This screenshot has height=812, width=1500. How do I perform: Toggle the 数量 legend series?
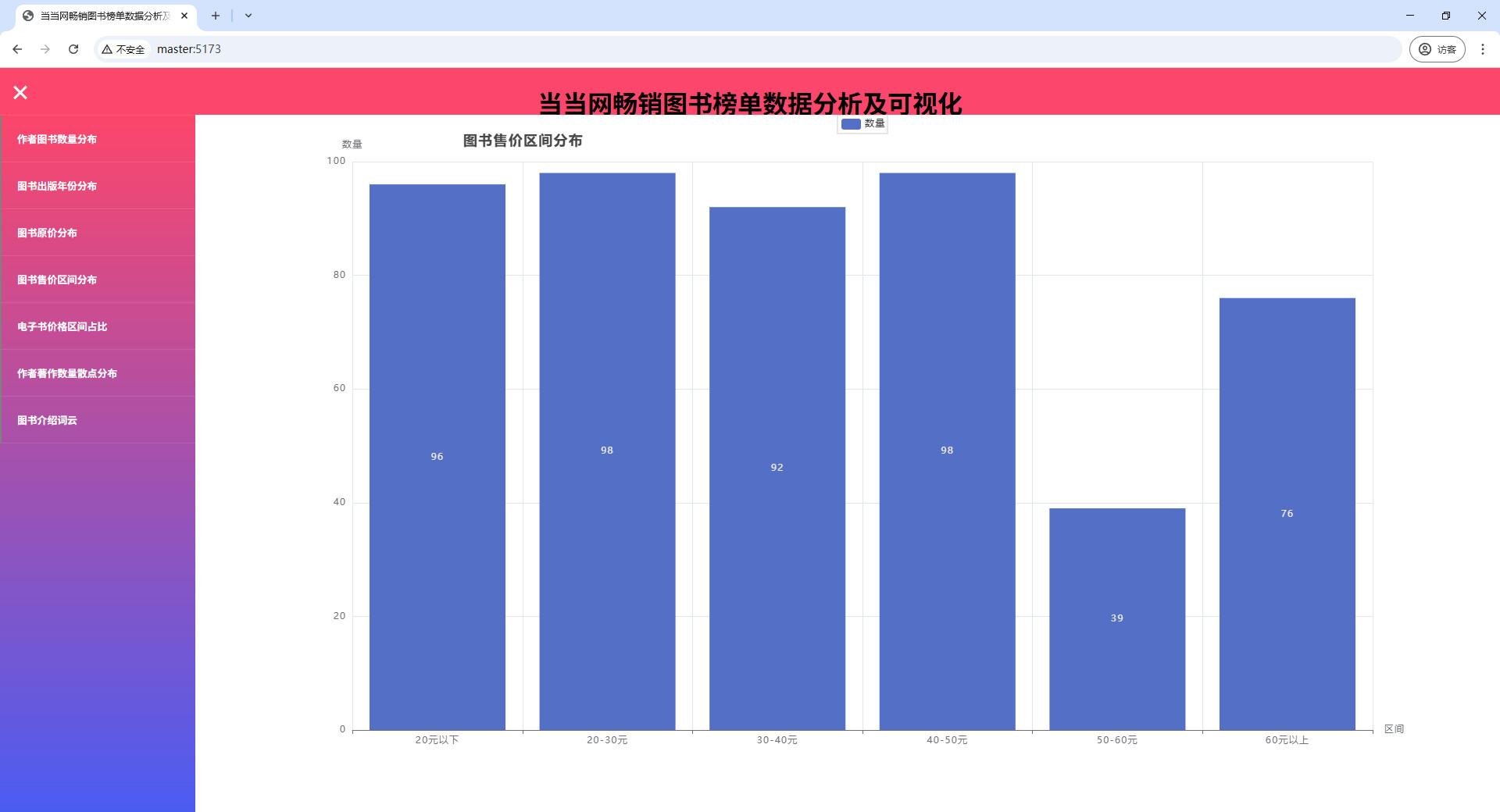pyautogui.click(x=862, y=123)
